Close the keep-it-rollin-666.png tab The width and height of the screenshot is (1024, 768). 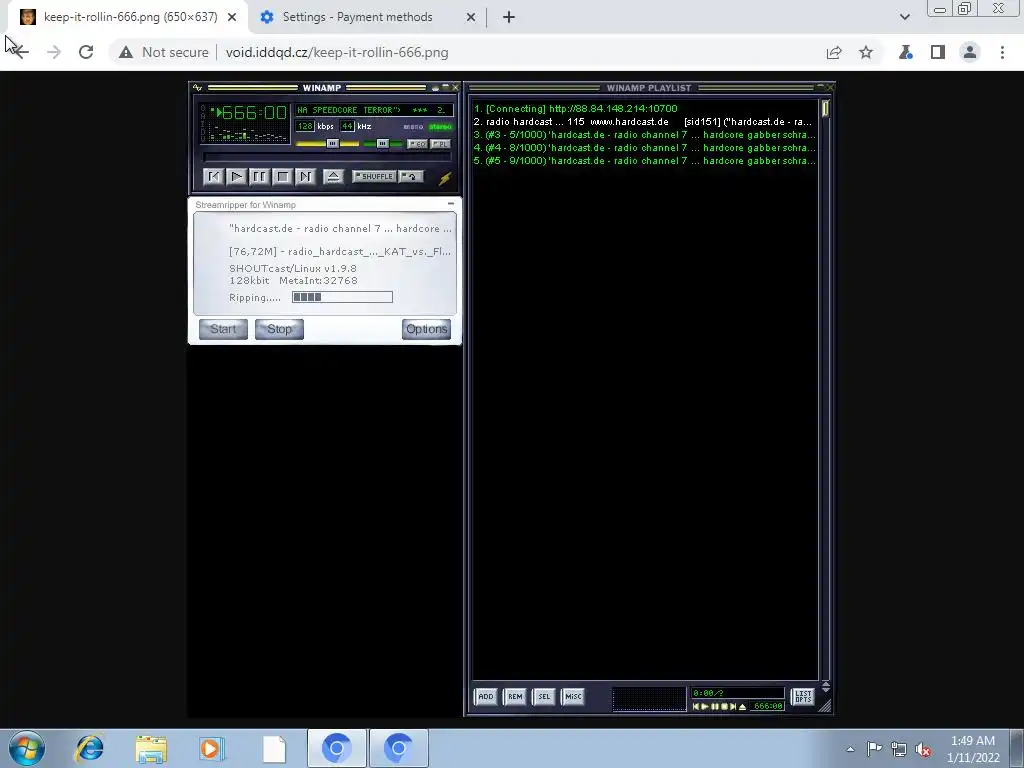point(232,17)
